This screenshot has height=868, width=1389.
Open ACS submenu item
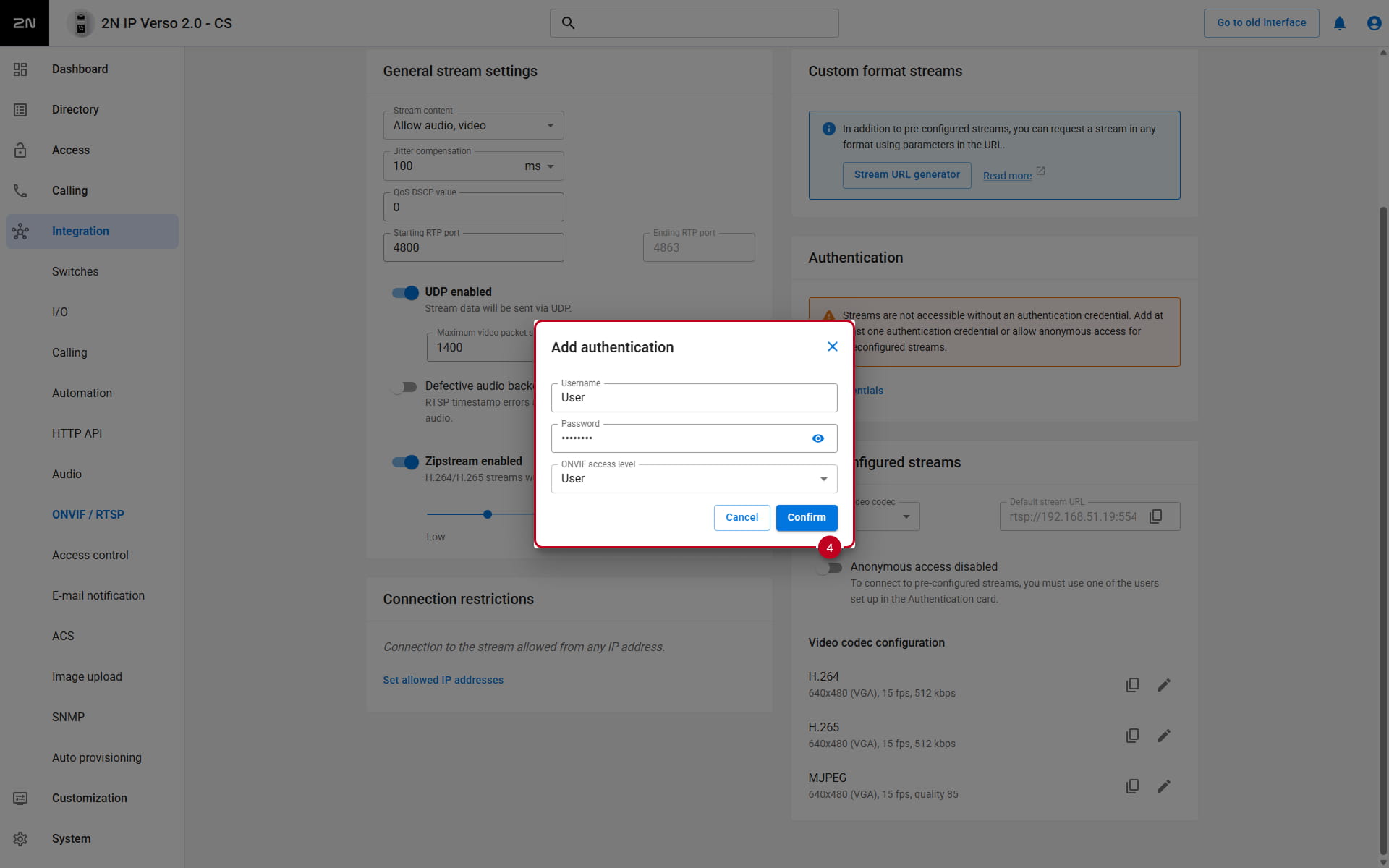pyautogui.click(x=63, y=637)
